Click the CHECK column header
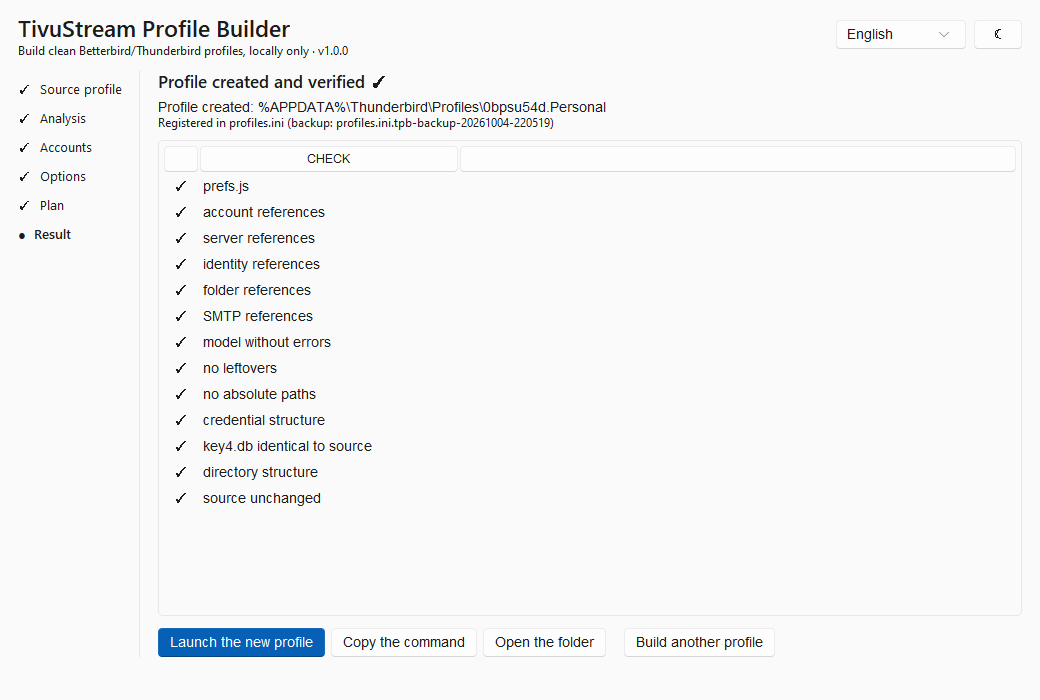 point(329,159)
